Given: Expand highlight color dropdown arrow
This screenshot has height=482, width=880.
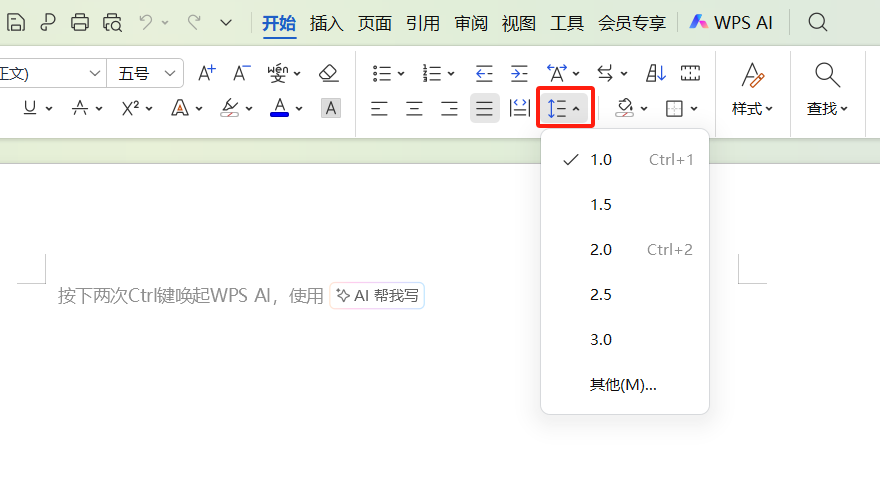Looking at the screenshot, I should [x=249, y=109].
